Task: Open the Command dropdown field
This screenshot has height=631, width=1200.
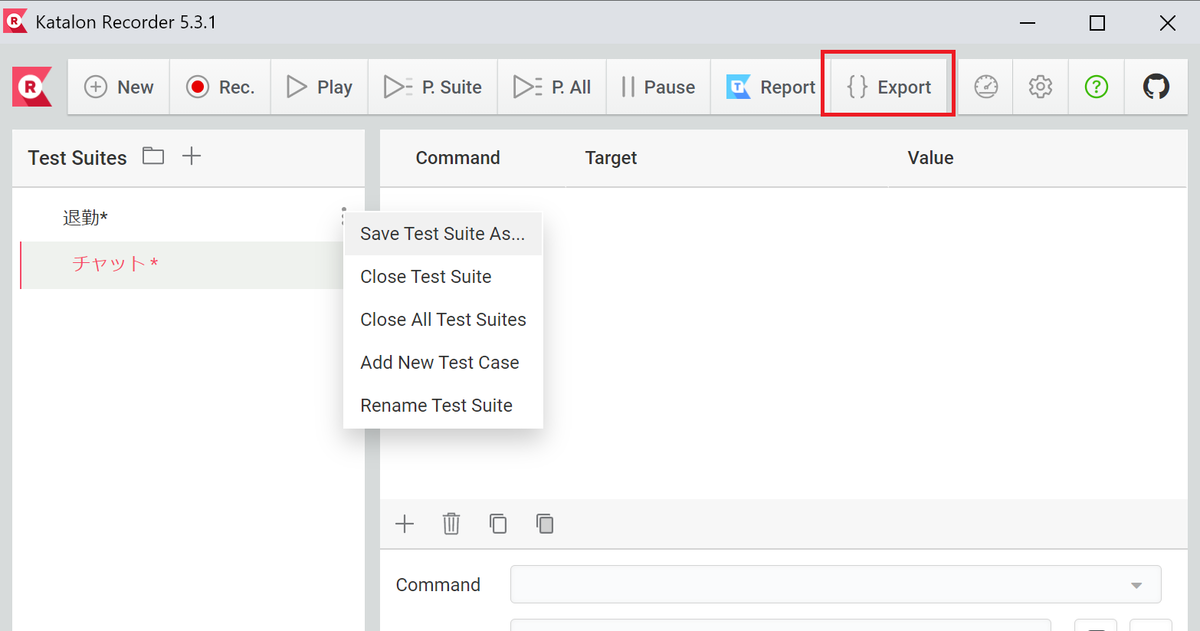Action: pyautogui.click(x=836, y=585)
